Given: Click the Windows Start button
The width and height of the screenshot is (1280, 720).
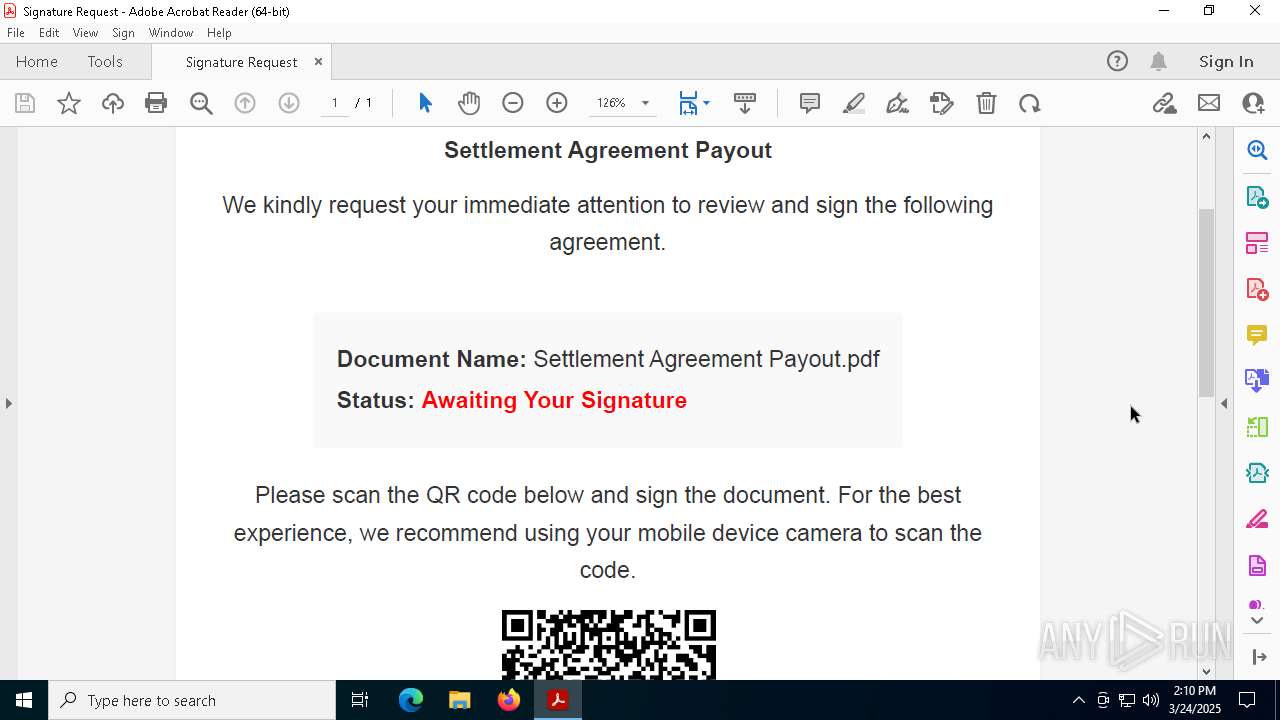Looking at the screenshot, I should click(24, 700).
